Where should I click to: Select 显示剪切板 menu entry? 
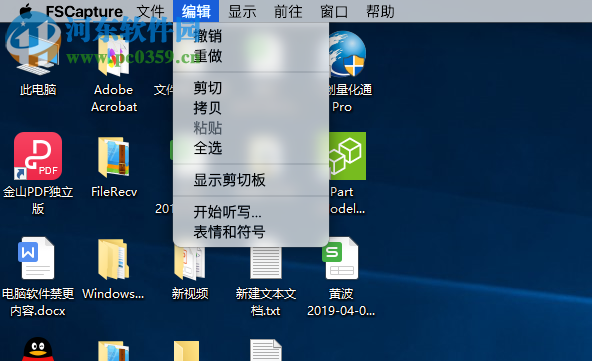251,180
